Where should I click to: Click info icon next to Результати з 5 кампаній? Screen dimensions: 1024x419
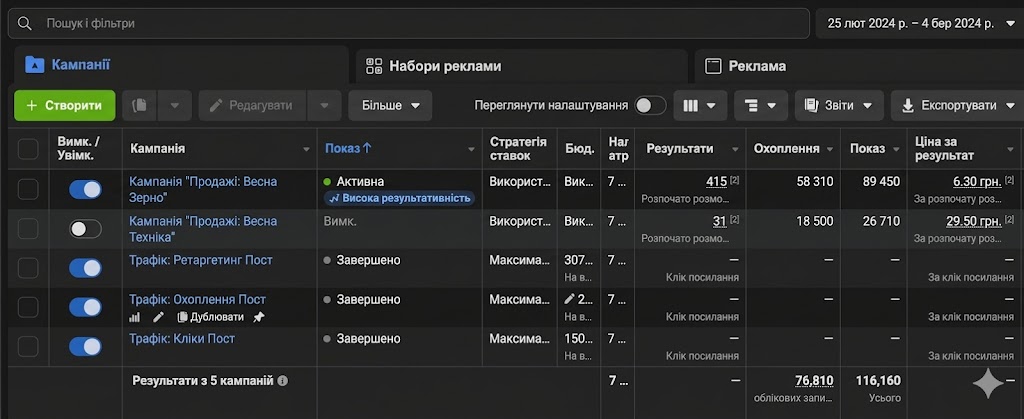point(283,380)
